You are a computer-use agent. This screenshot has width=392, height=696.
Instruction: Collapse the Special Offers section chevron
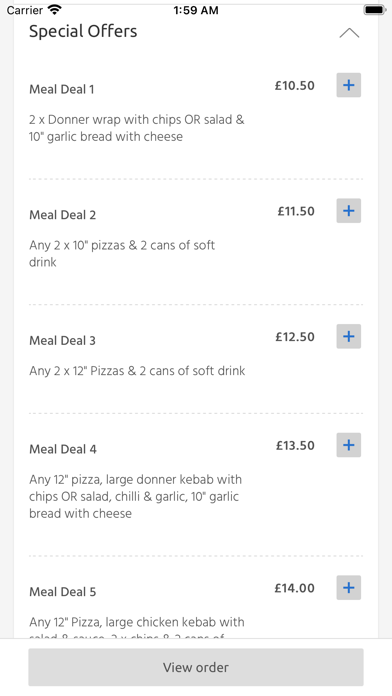pyautogui.click(x=349, y=33)
